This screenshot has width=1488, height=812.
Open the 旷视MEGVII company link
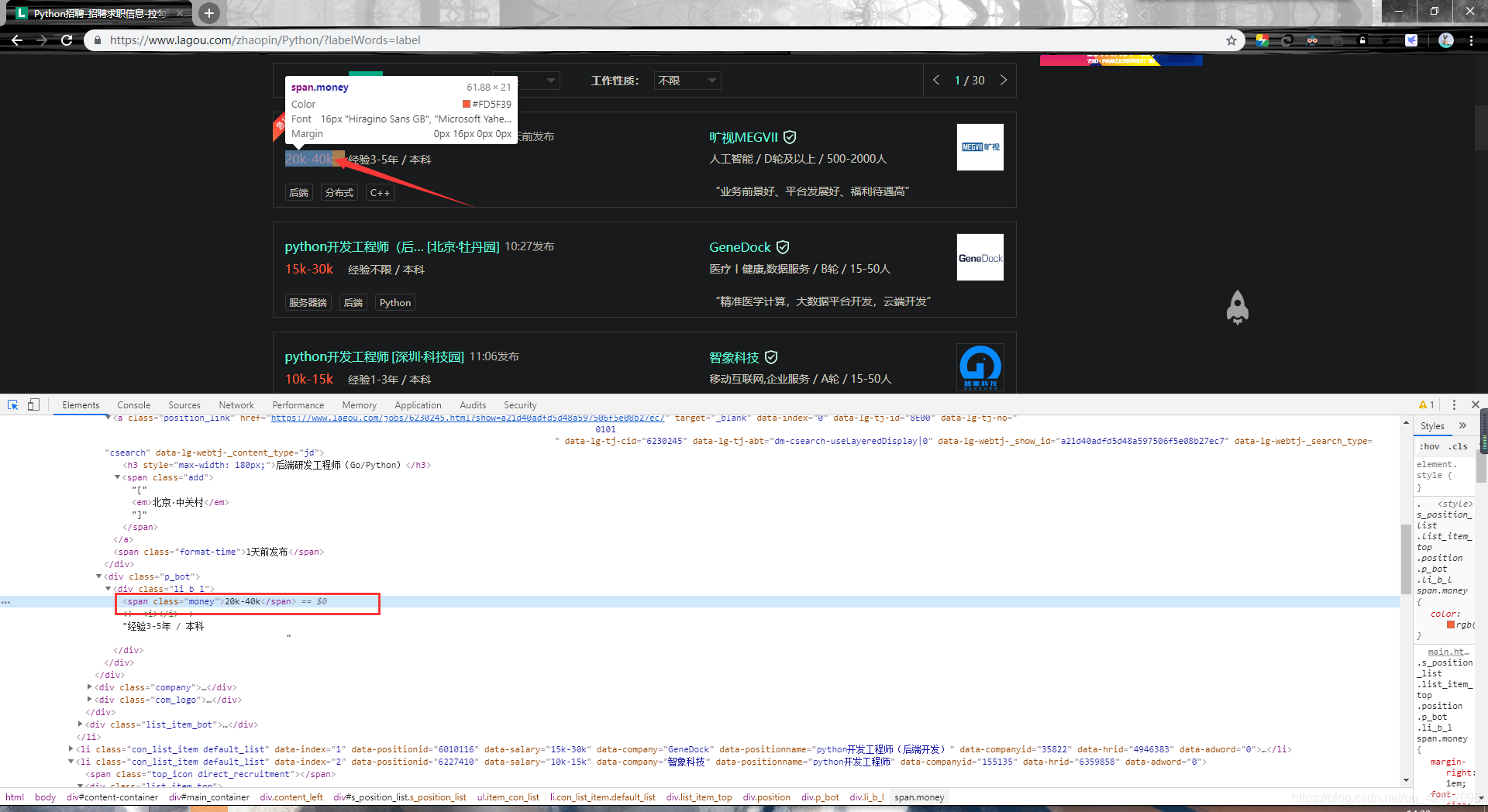[743, 137]
